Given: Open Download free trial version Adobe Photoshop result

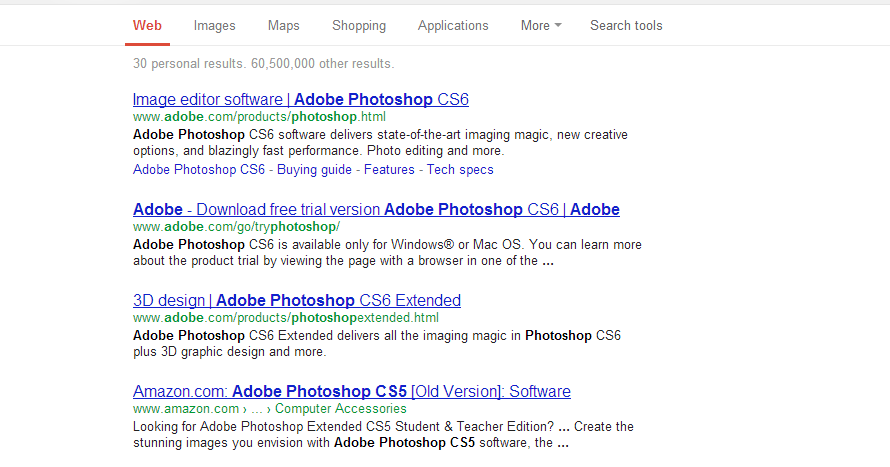Looking at the screenshot, I should coord(376,209).
